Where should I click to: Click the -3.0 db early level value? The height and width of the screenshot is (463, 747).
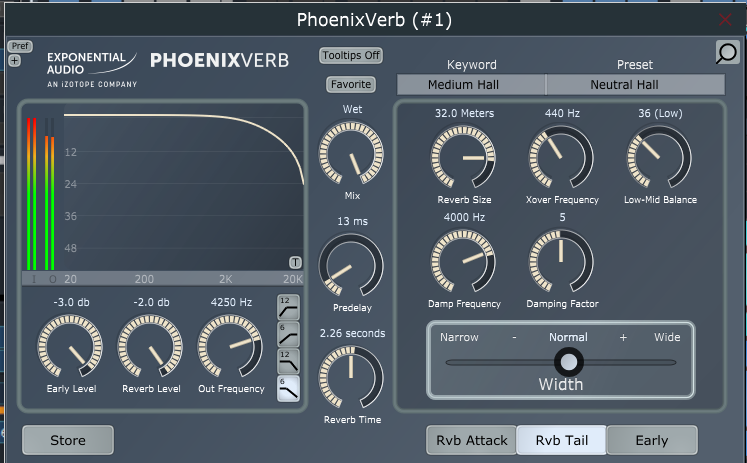(x=71, y=302)
